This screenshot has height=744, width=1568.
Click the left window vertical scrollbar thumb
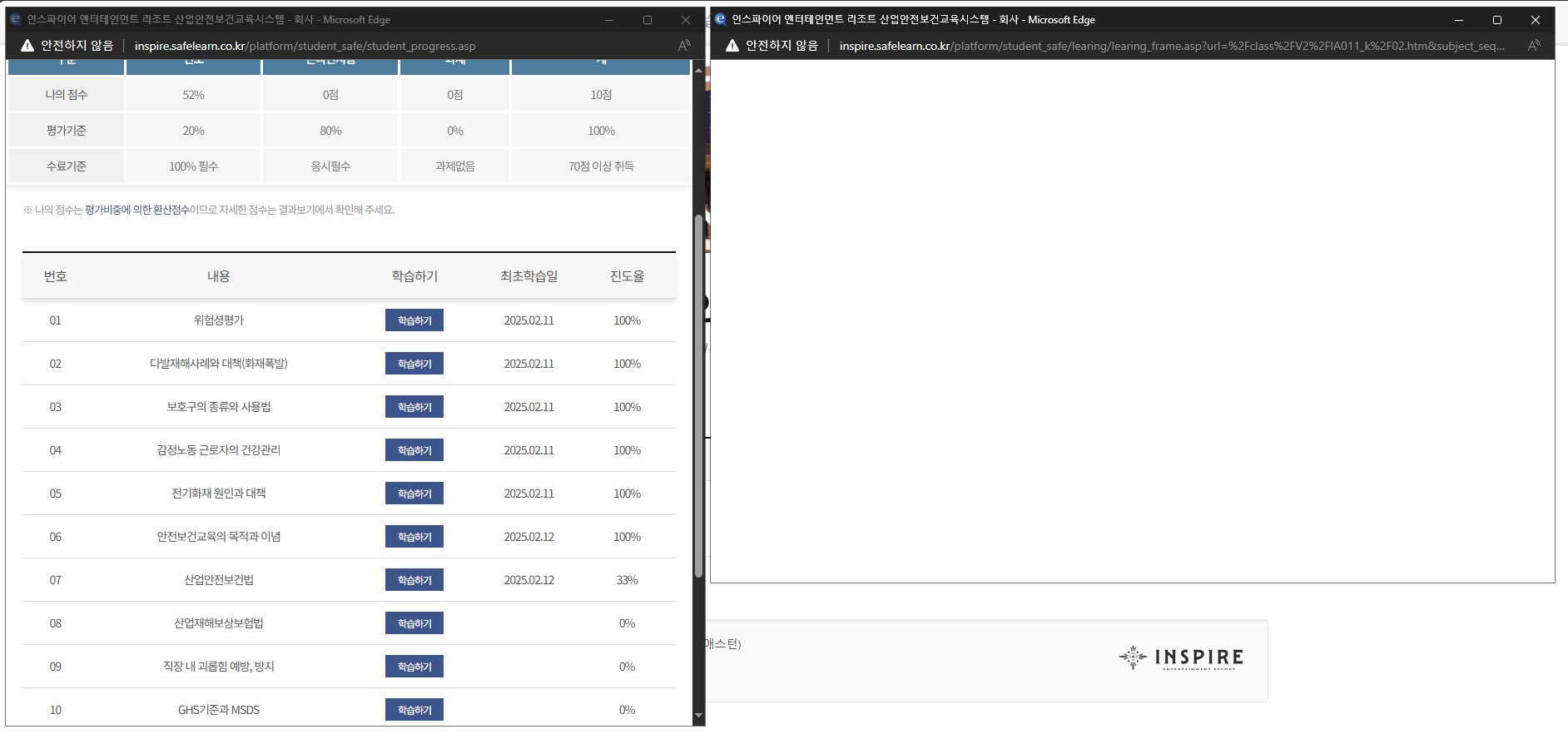coord(698,396)
